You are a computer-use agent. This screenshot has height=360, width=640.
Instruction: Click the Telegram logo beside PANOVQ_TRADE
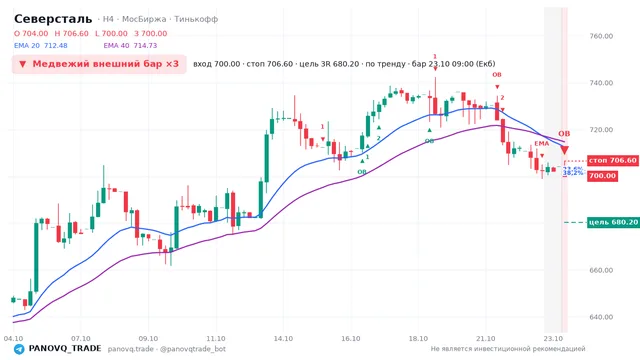click(19, 349)
